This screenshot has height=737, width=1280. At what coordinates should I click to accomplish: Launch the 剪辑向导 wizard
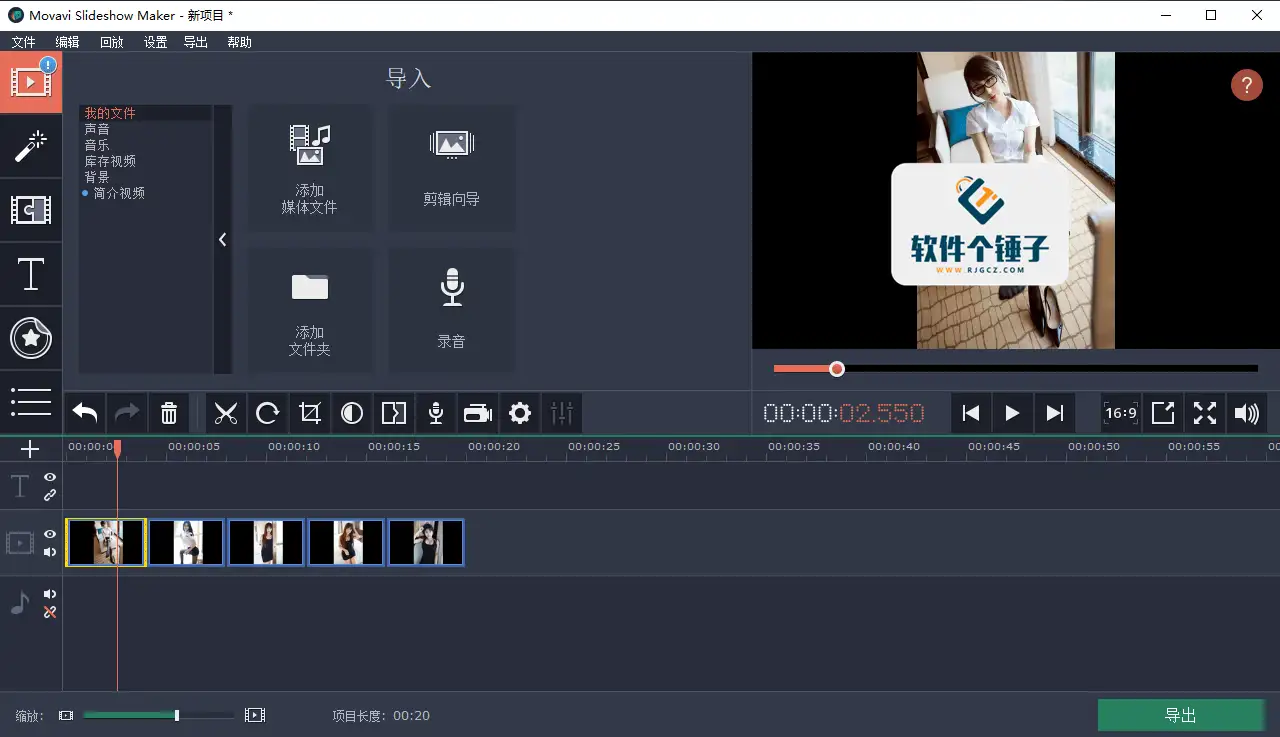[452, 168]
